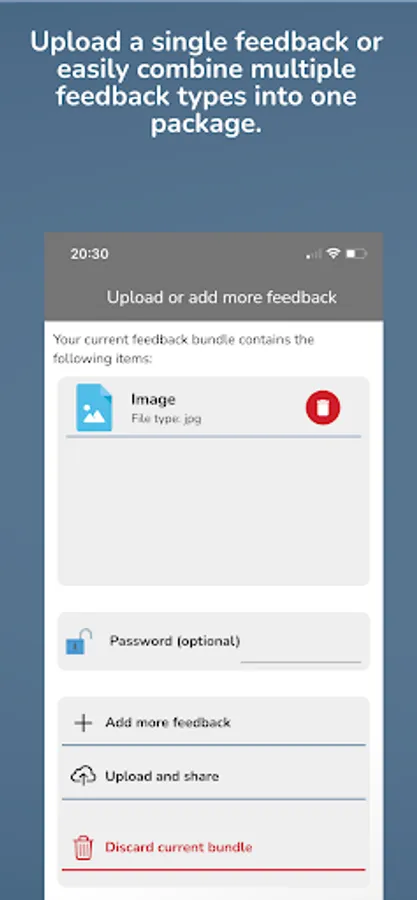Tap the battery icon in the status bar
417x900 pixels.
356,254
